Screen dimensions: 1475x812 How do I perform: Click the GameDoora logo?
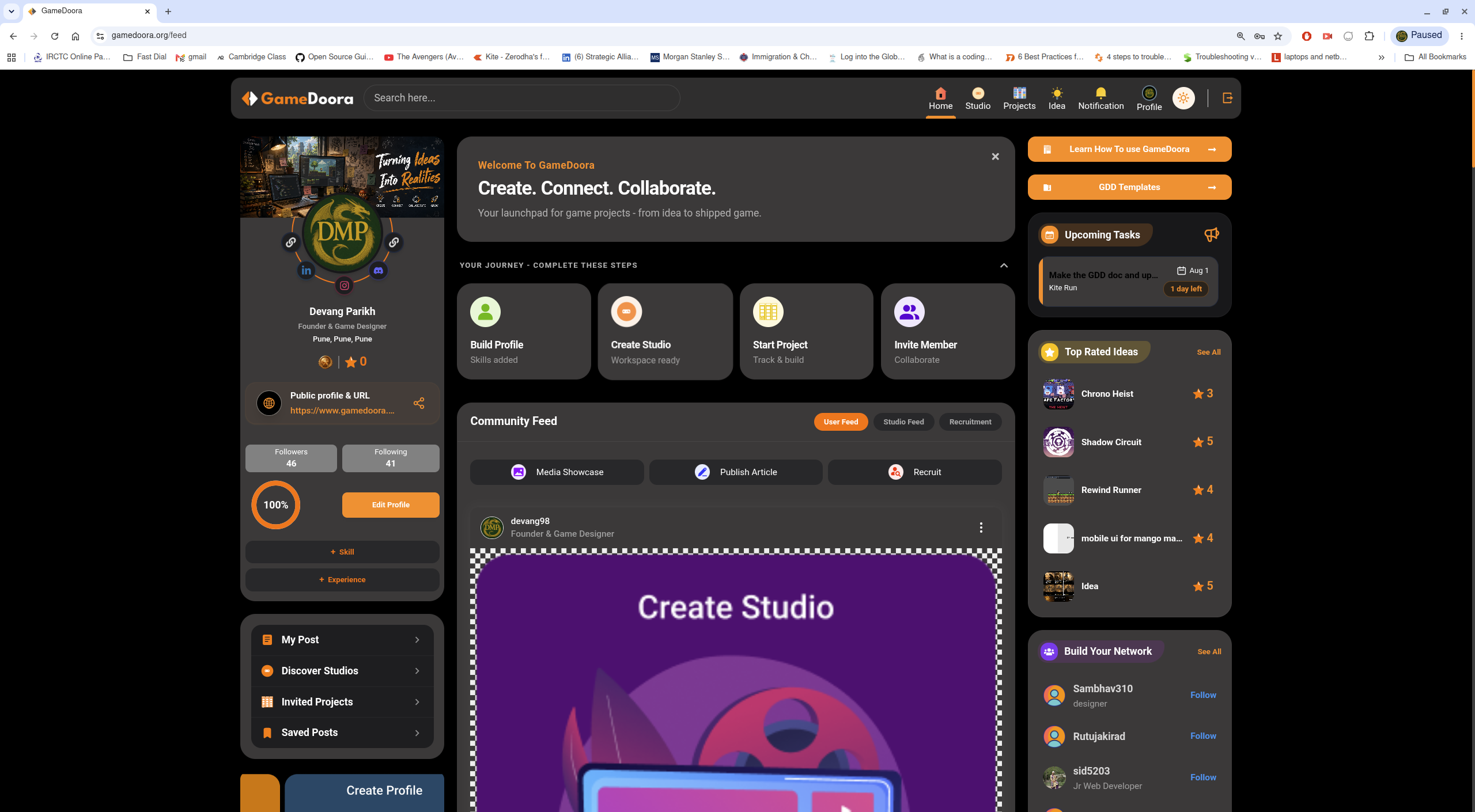click(297, 98)
